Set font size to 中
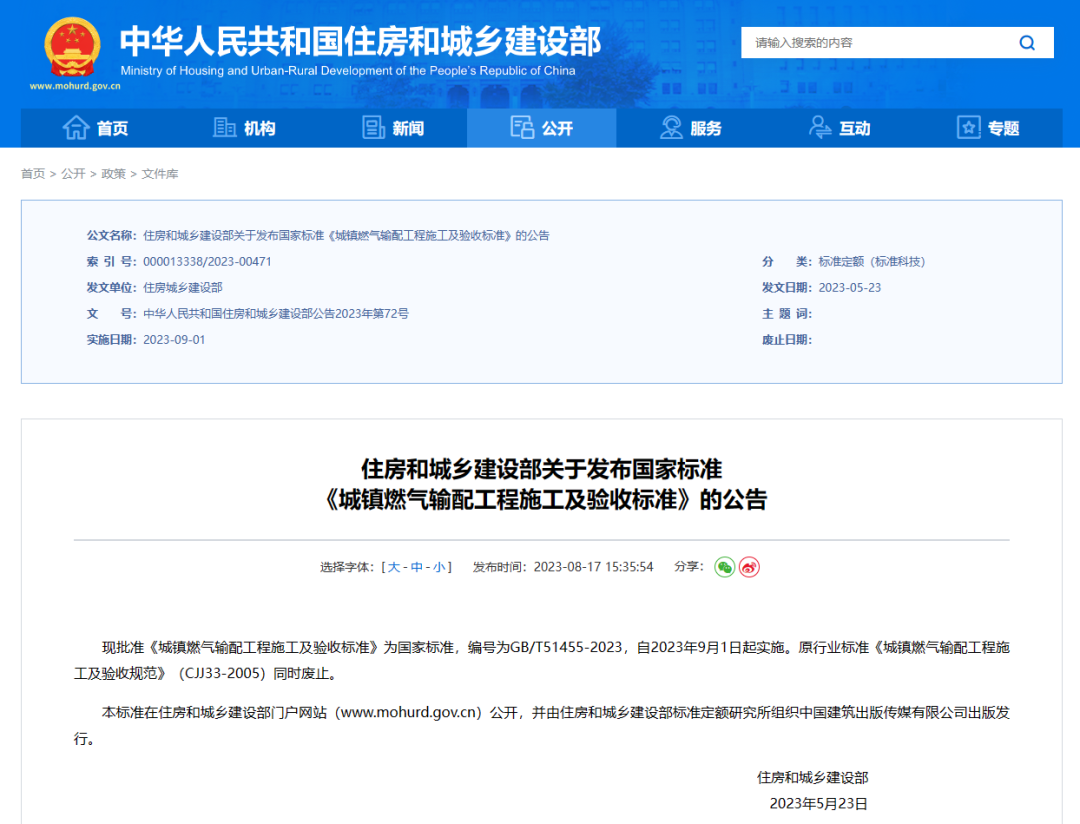 (417, 567)
